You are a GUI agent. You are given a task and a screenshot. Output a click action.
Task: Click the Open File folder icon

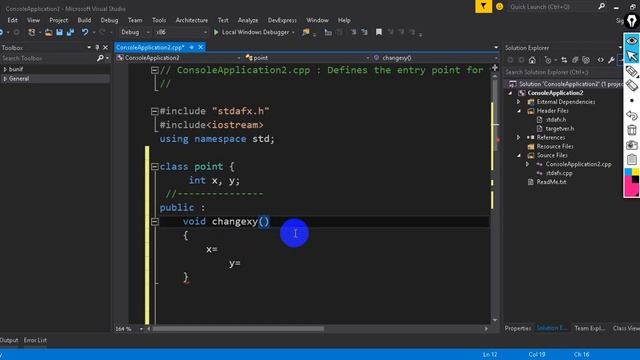pos(49,32)
